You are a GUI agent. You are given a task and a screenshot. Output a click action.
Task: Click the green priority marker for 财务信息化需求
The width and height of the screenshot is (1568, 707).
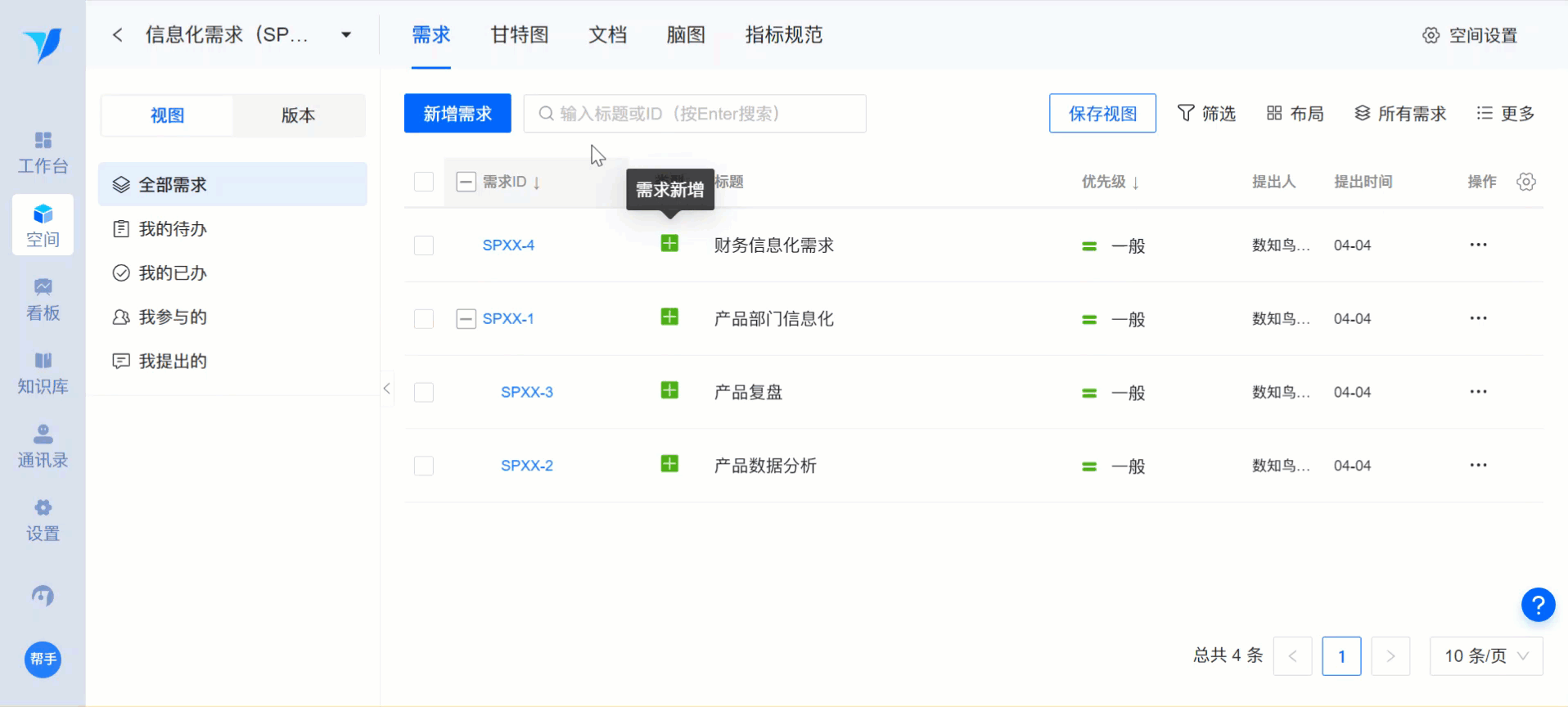[1089, 245]
